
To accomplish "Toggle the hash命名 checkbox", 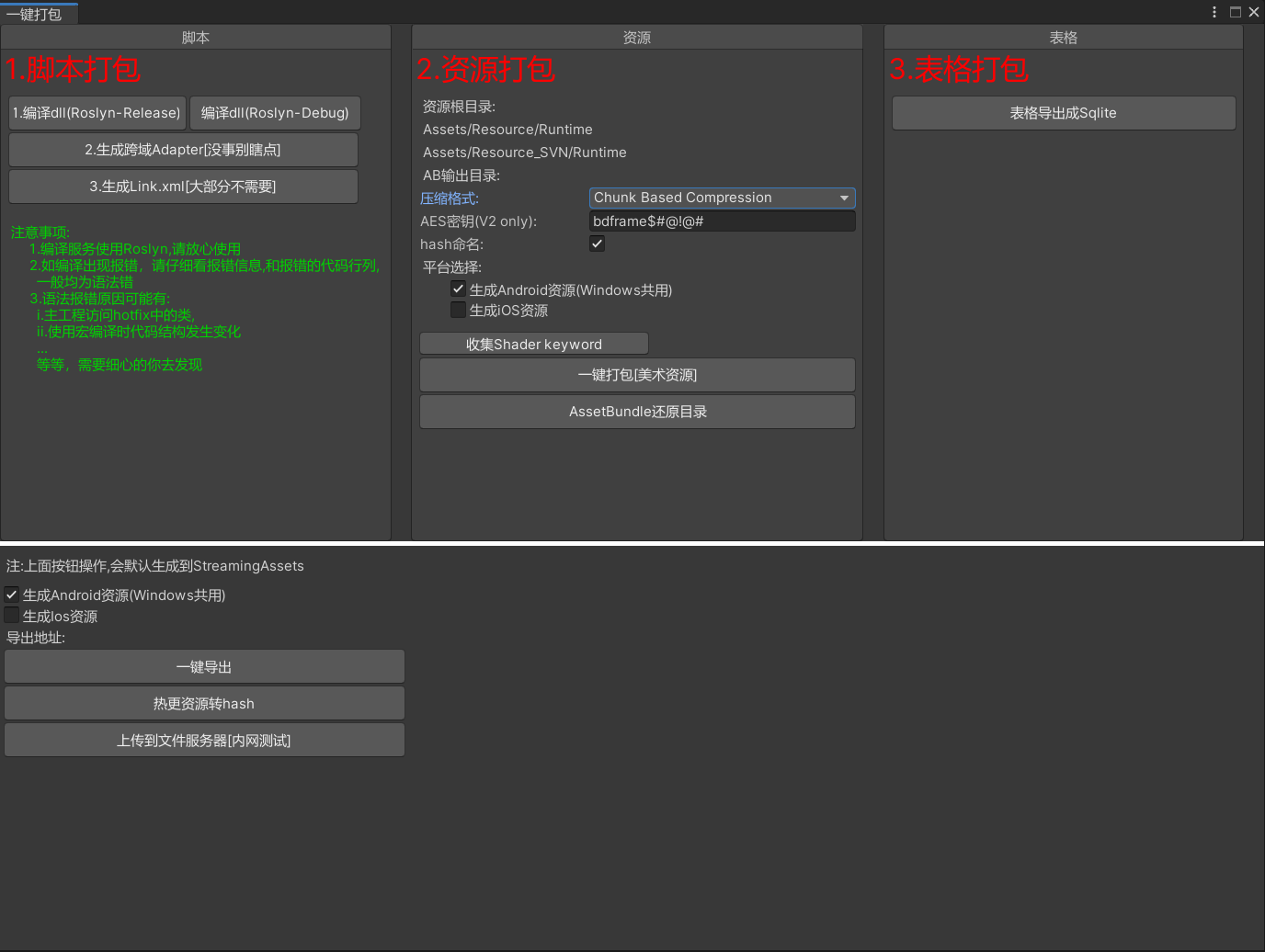I will click(x=598, y=244).
